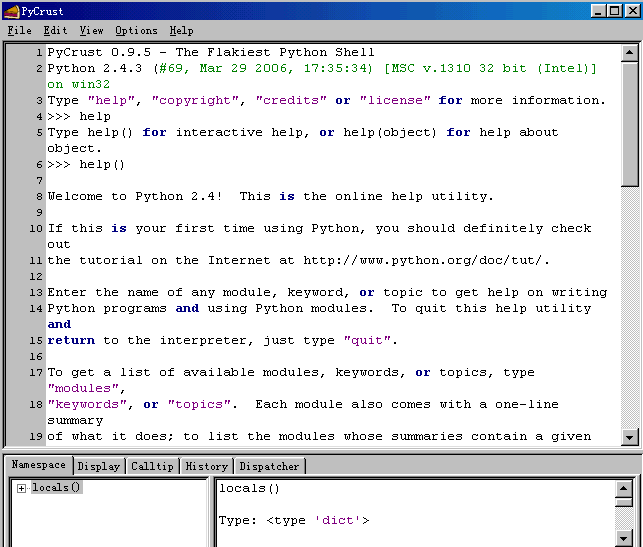Open the View menu

[91, 31]
